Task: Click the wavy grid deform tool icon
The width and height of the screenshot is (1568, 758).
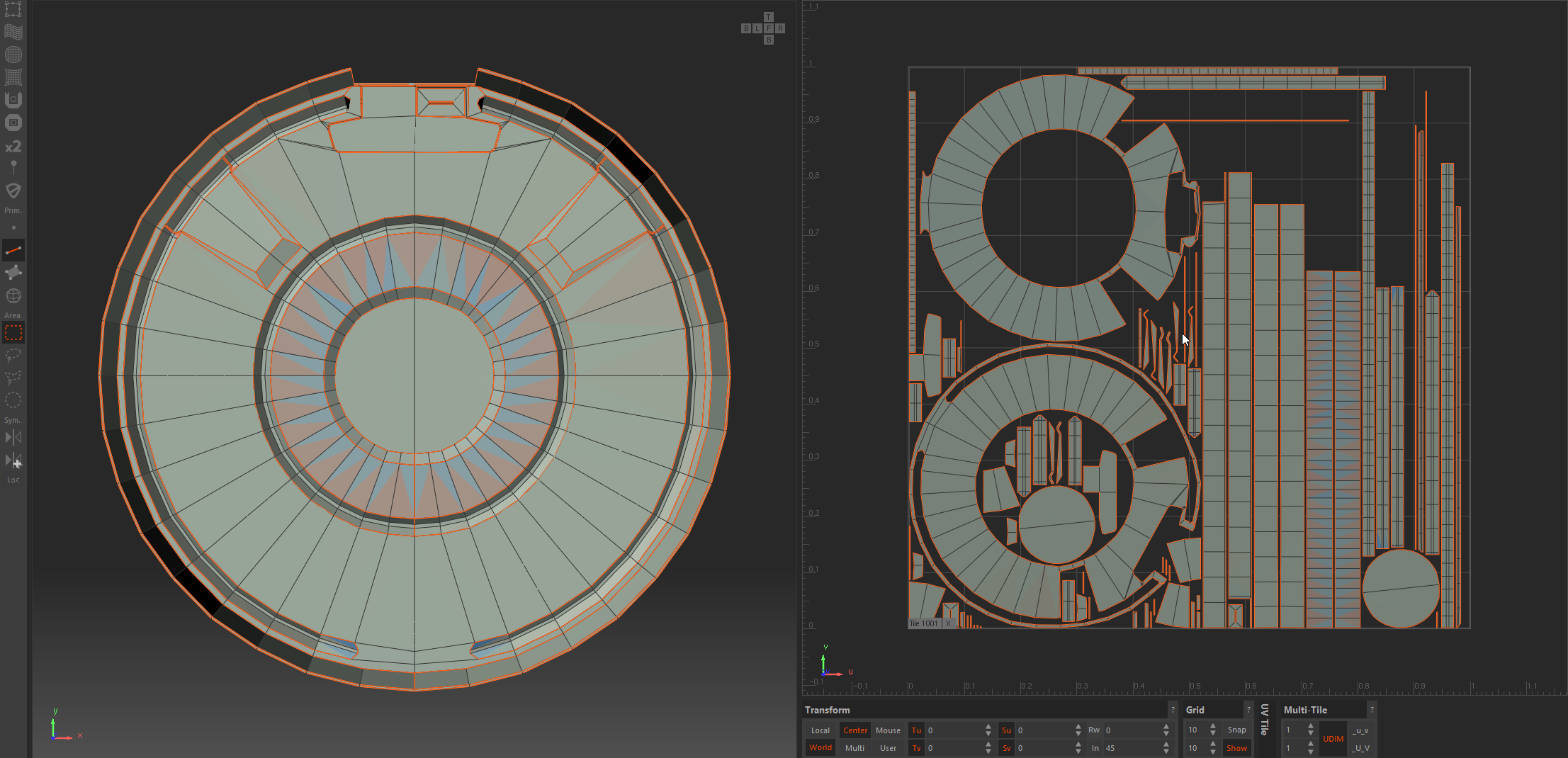Action: [x=13, y=32]
